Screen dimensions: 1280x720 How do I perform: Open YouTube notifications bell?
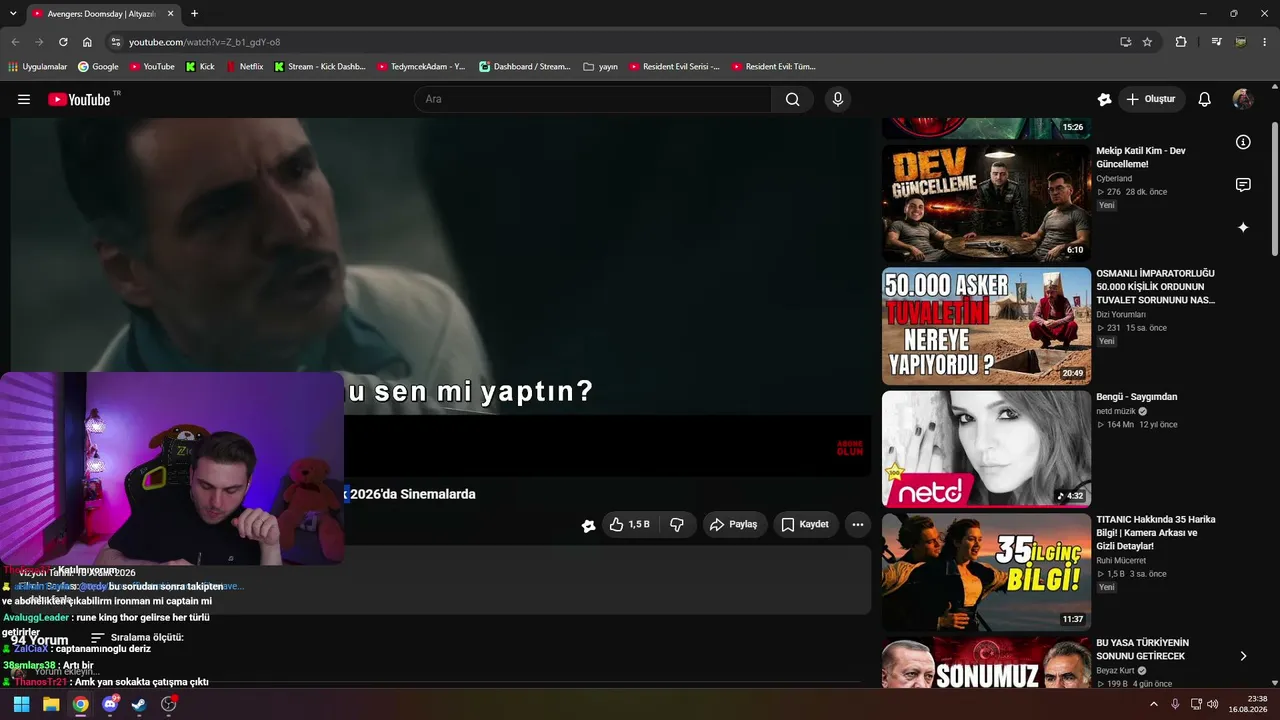pyautogui.click(x=1205, y=99)
